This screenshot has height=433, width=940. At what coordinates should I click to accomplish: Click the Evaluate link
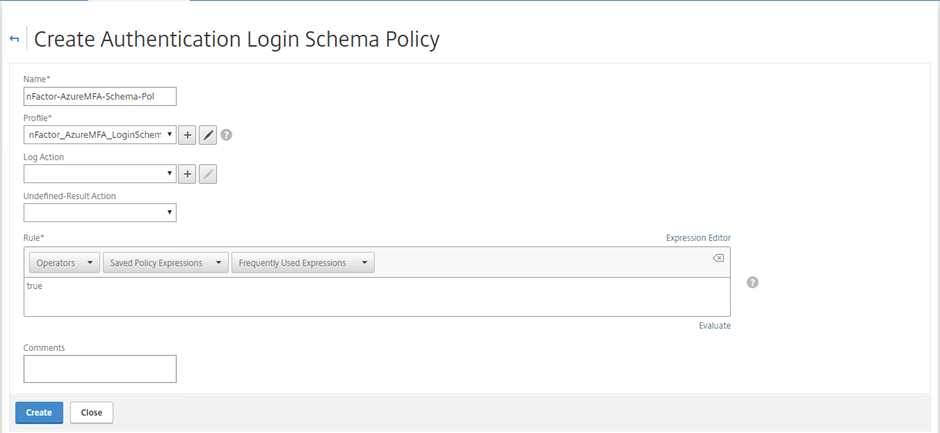[x=715, y=326]
